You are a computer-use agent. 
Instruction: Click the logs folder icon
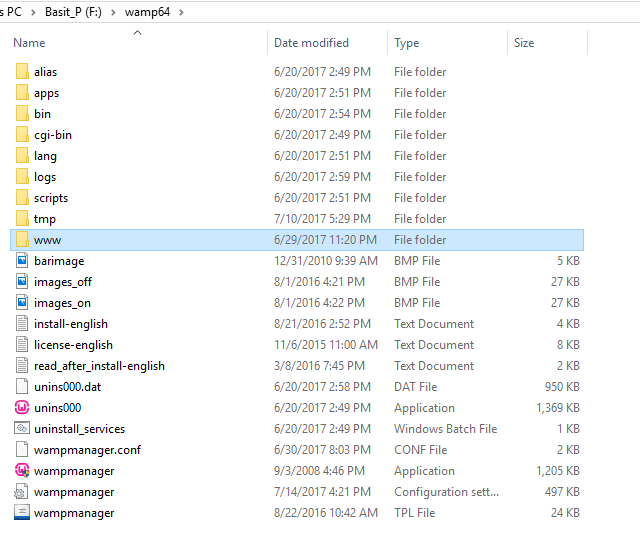22,177
